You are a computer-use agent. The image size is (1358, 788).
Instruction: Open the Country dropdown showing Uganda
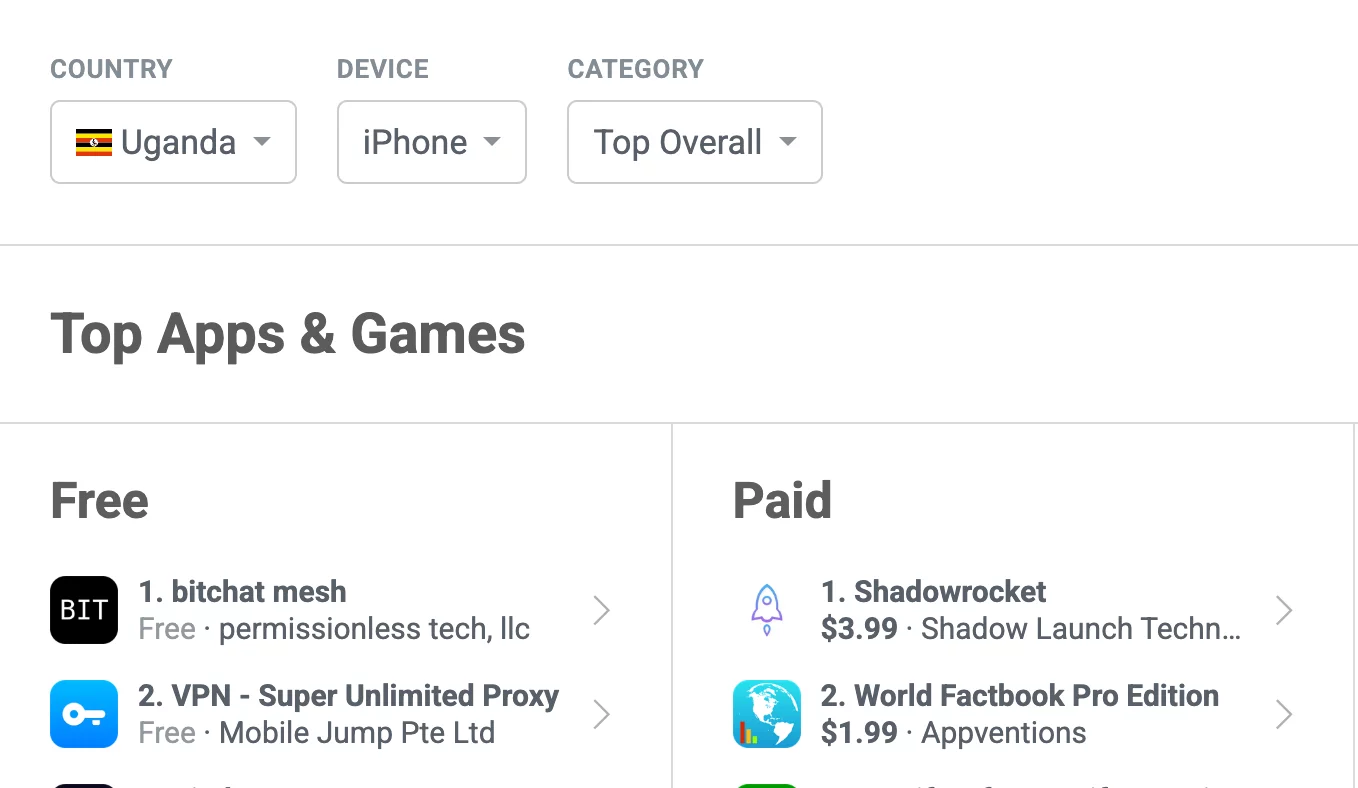tap(173, 142)
